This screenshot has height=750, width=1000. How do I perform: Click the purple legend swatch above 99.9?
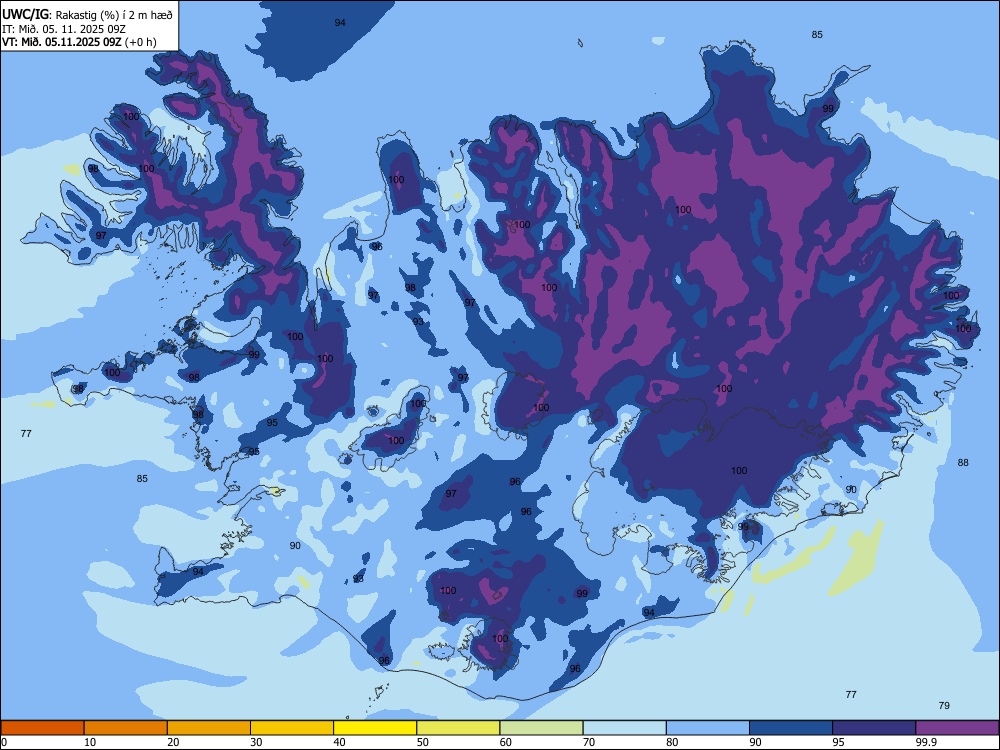pyautogui.click(x=957, y=728)
